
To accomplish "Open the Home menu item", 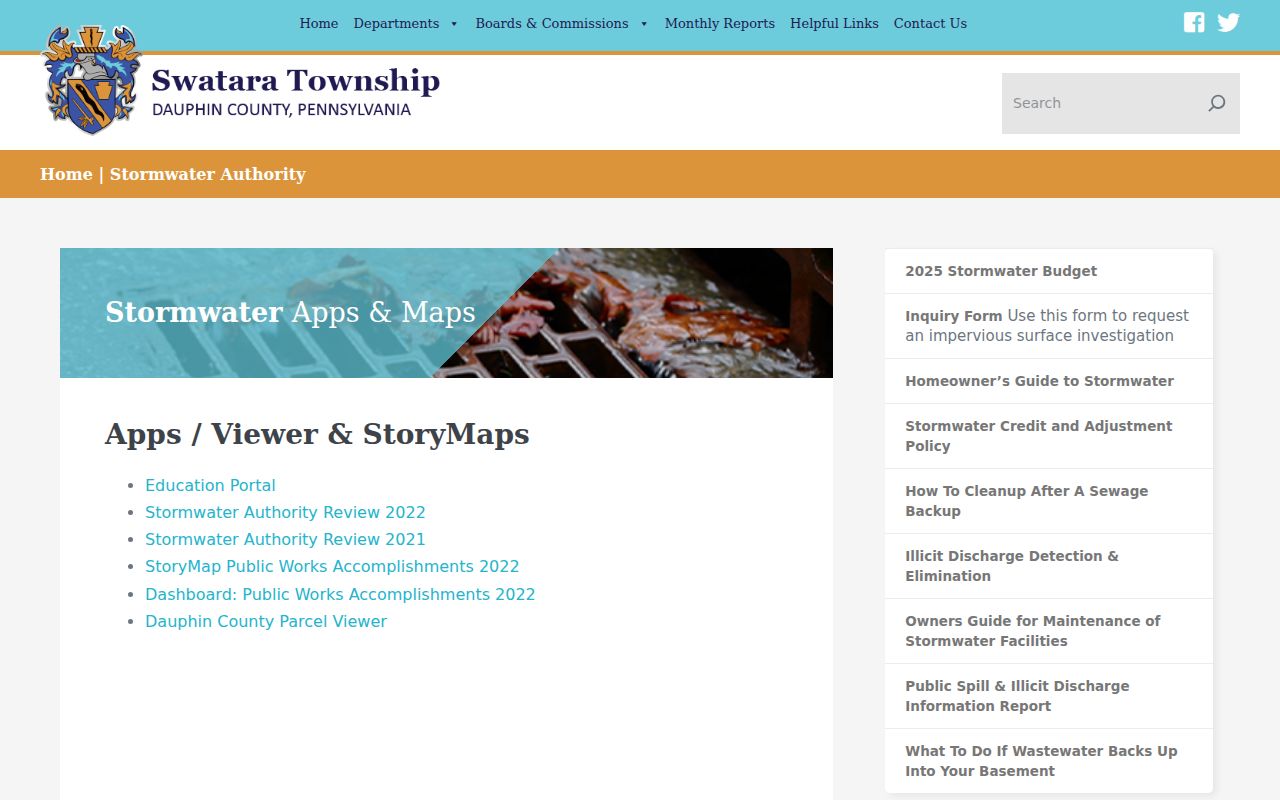I will tap(319, 23).
